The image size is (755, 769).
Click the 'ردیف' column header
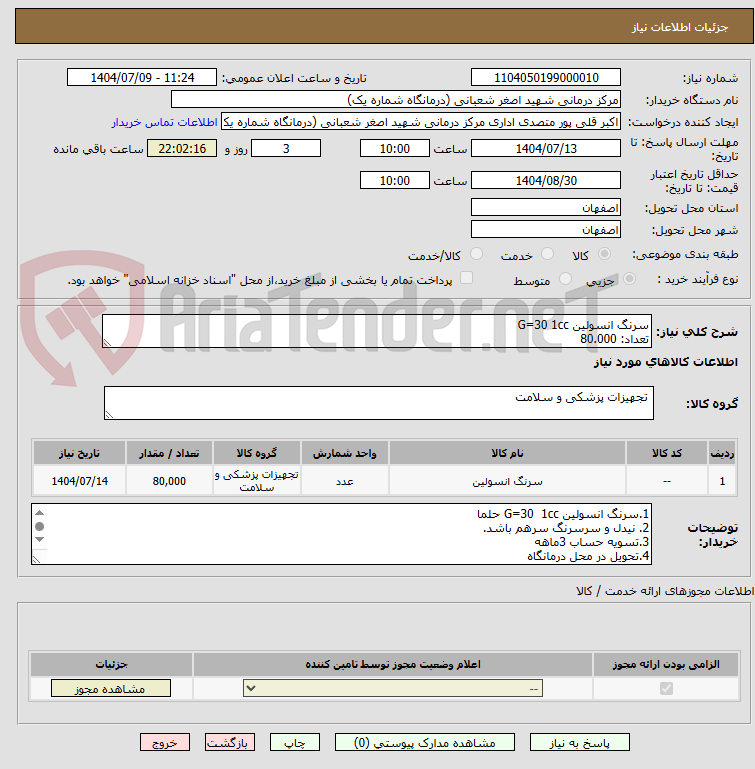pyautogui.click(x=722, y=453)
